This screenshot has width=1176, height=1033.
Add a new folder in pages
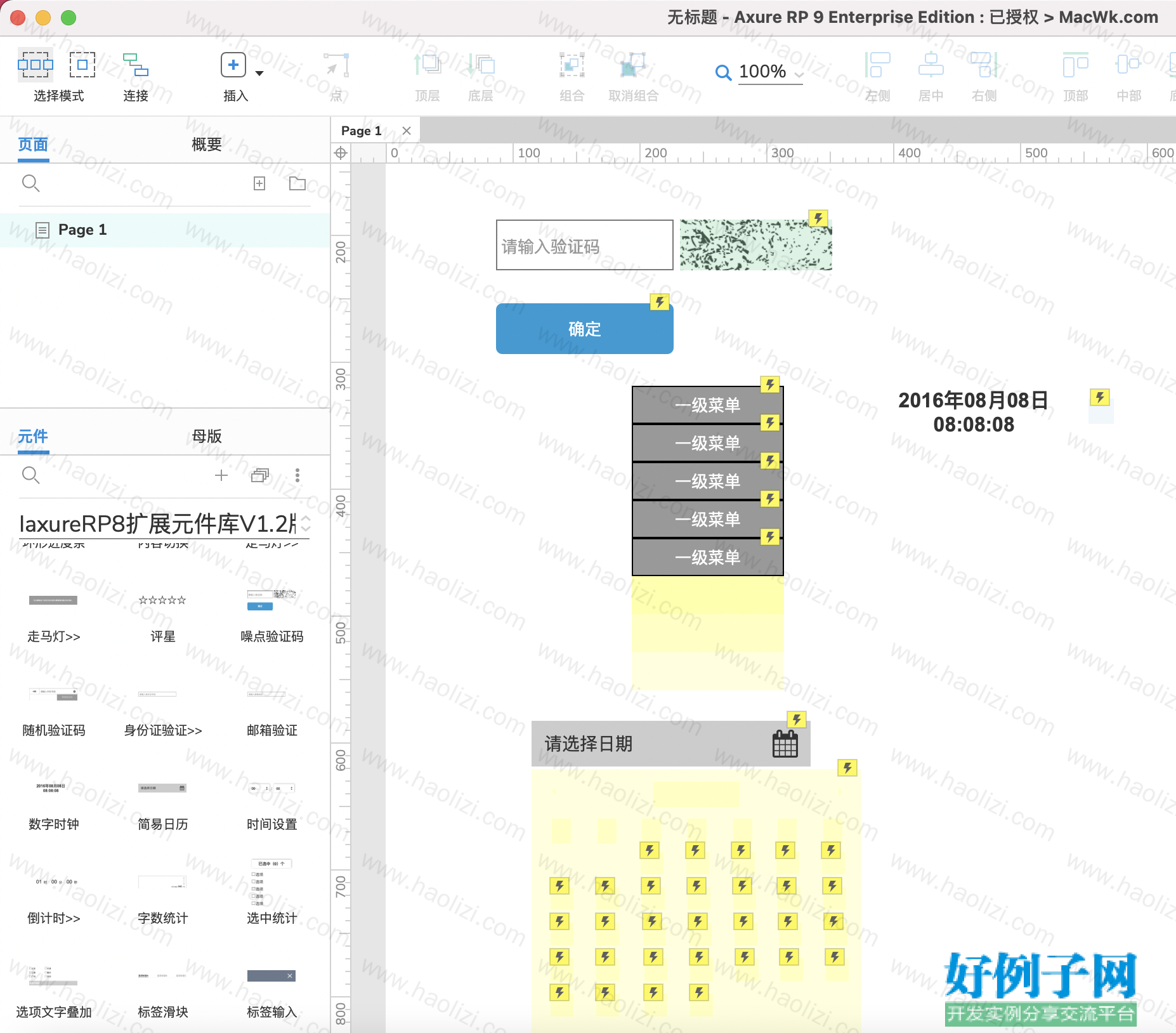pos(297,183)
